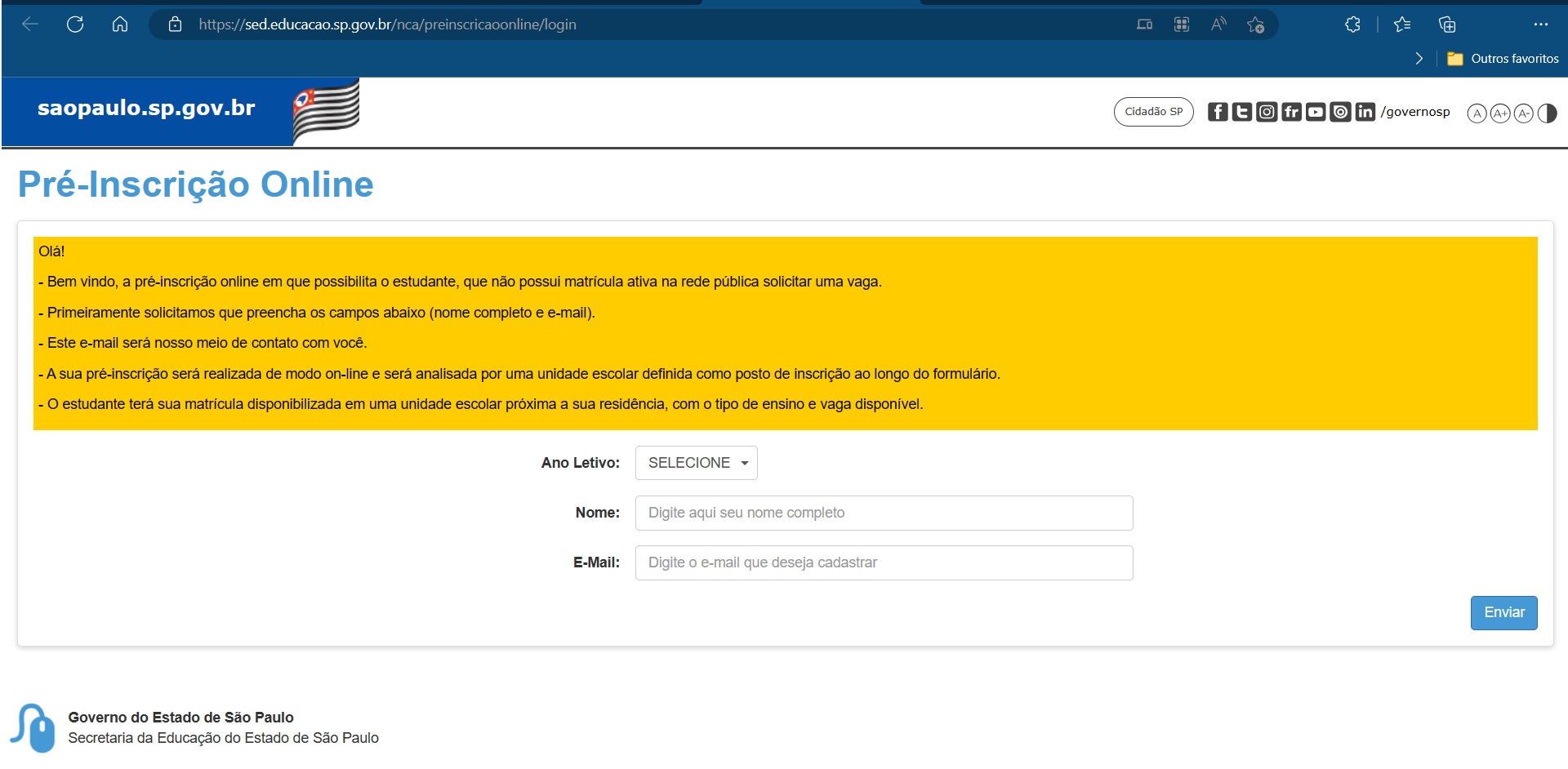This screenshot has width=1568, height=769.
Task: Click the /governosp link text
Action: [1415, 112]
